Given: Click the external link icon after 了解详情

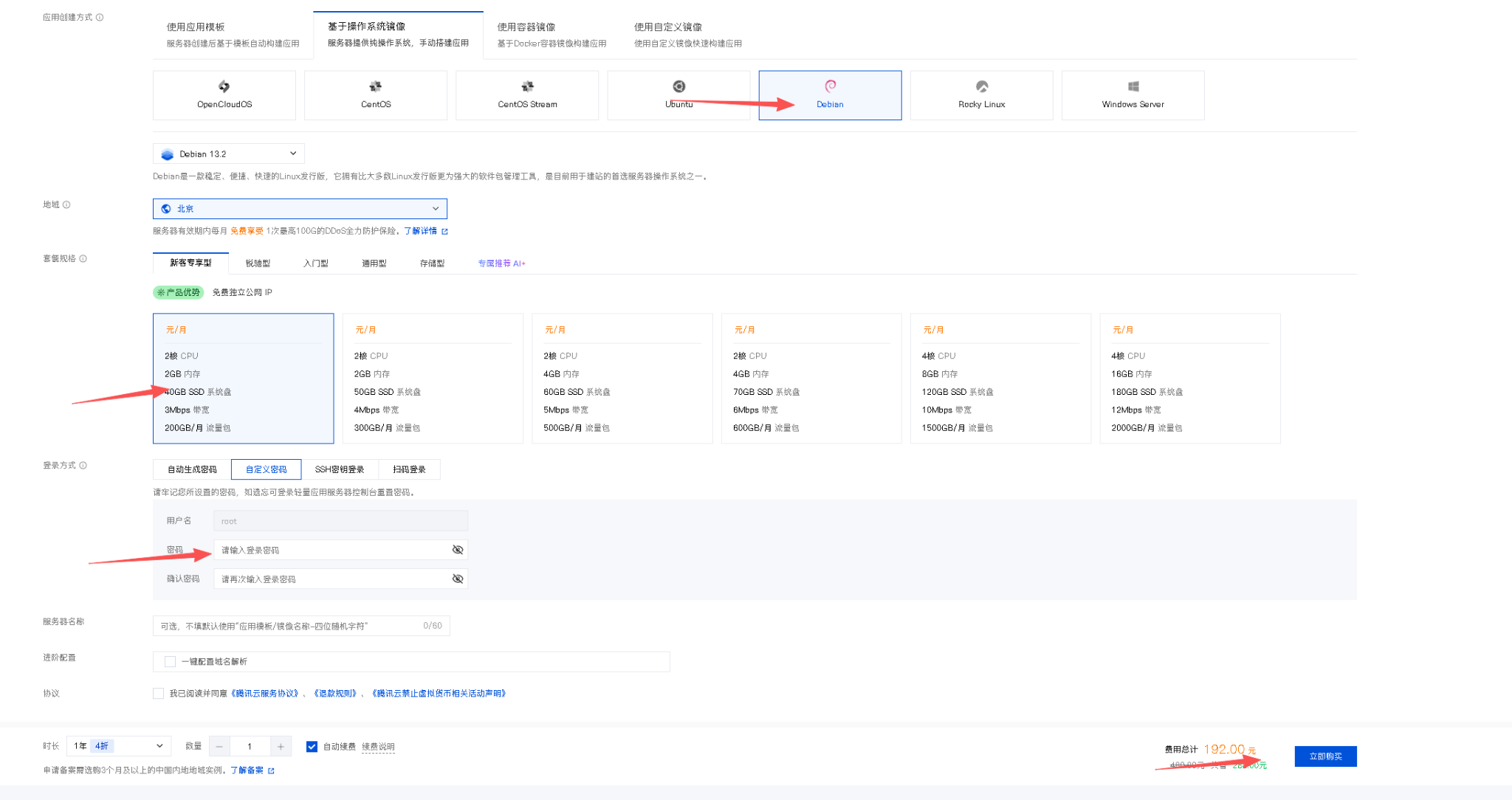Looking at the screenshot, I should coord(444,231).
